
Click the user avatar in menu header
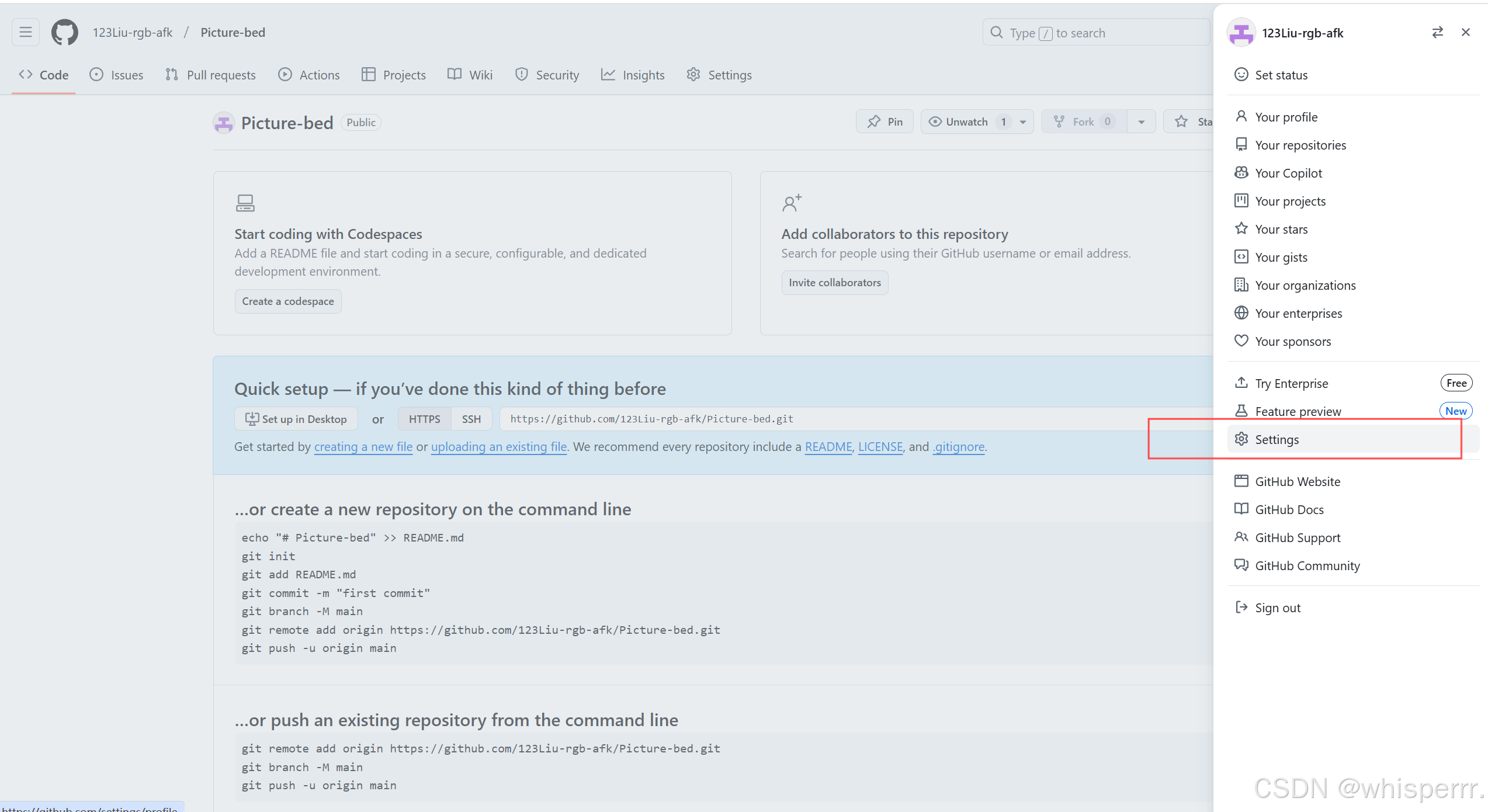[1241, 33]
